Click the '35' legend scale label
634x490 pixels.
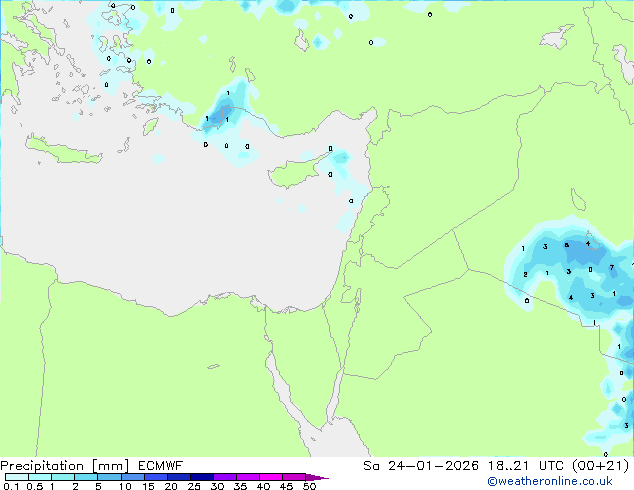[x=240, y=486]
